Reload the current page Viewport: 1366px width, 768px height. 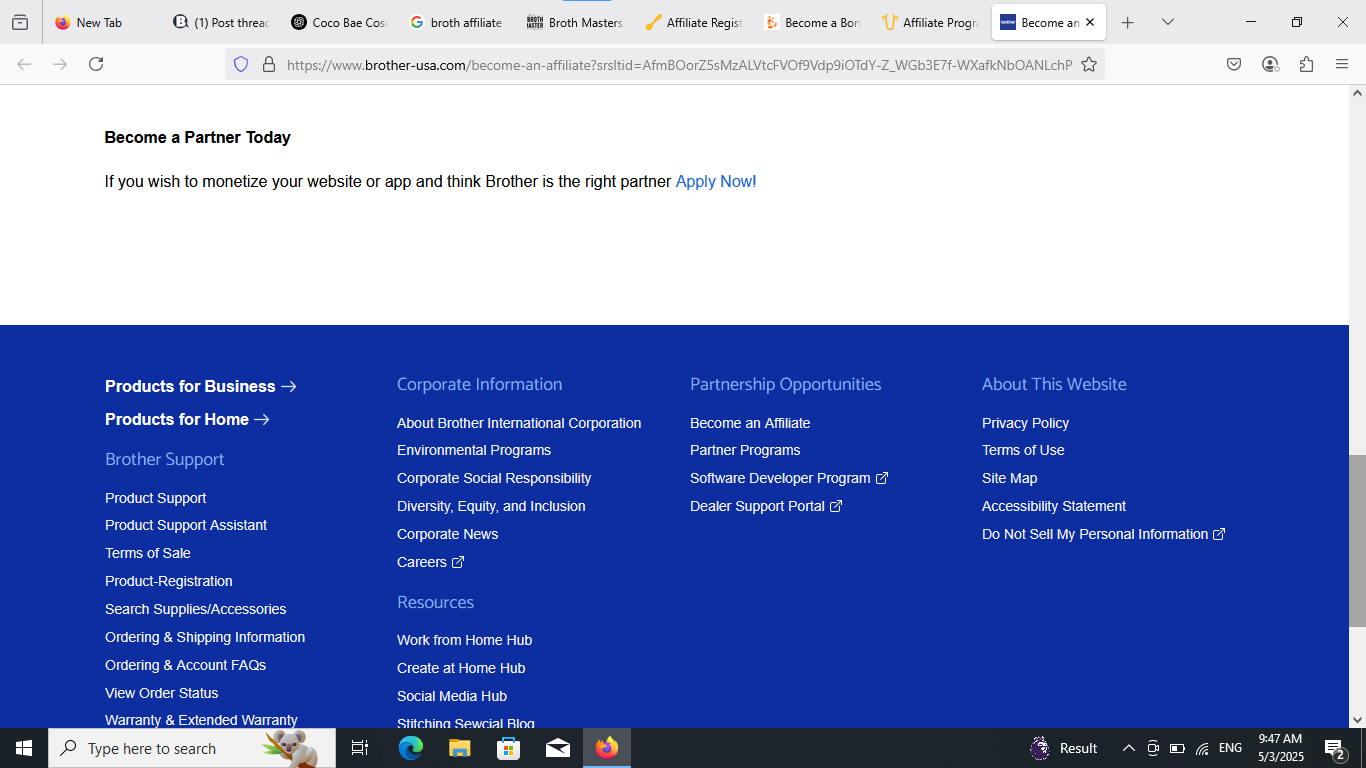point(96,64)
